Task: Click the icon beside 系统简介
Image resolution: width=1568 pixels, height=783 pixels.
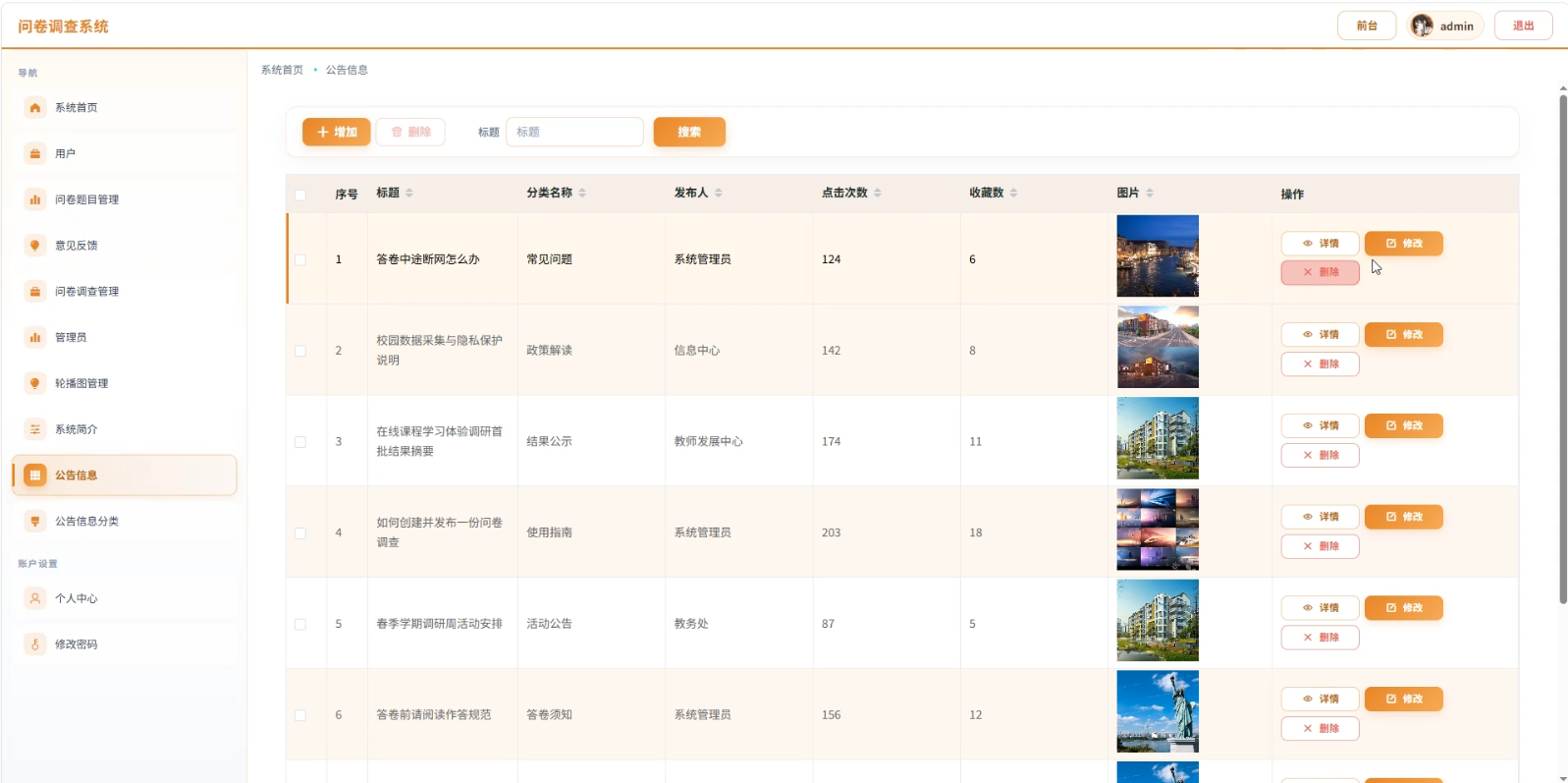Action: [35, 429]
